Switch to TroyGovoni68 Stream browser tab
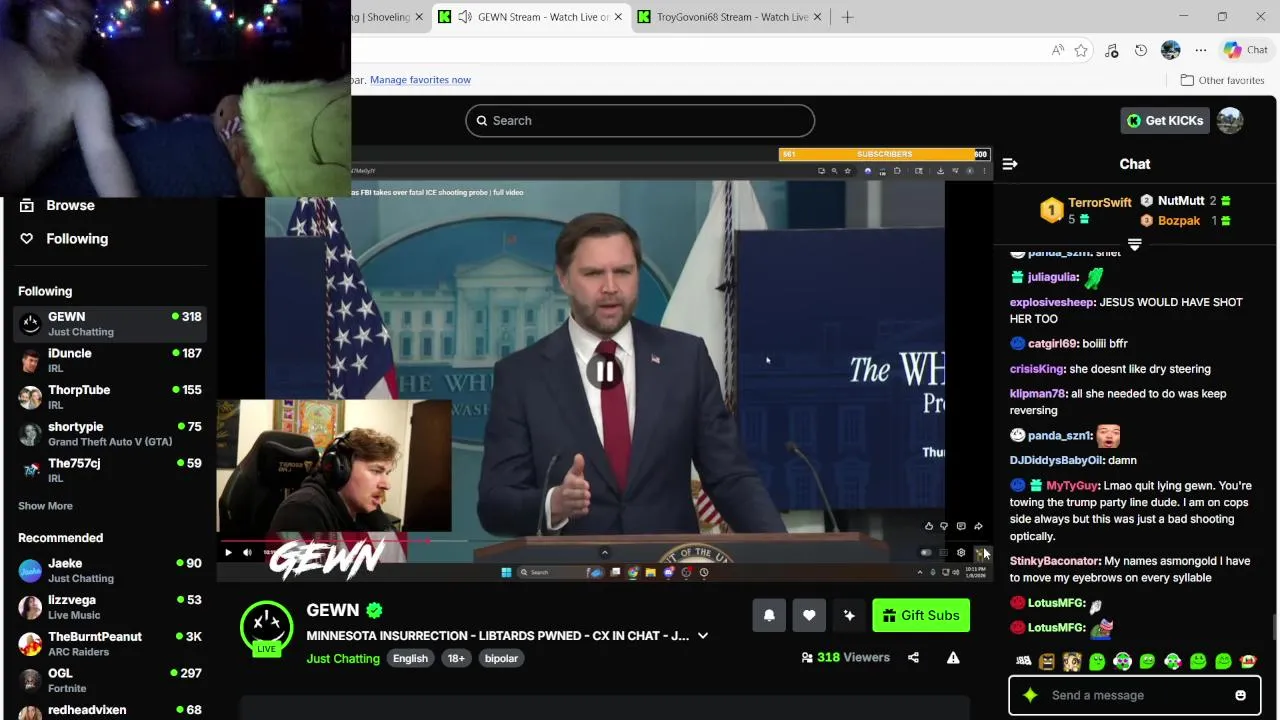The height and width of the screenshot is (720, 1280). point(730,17)
